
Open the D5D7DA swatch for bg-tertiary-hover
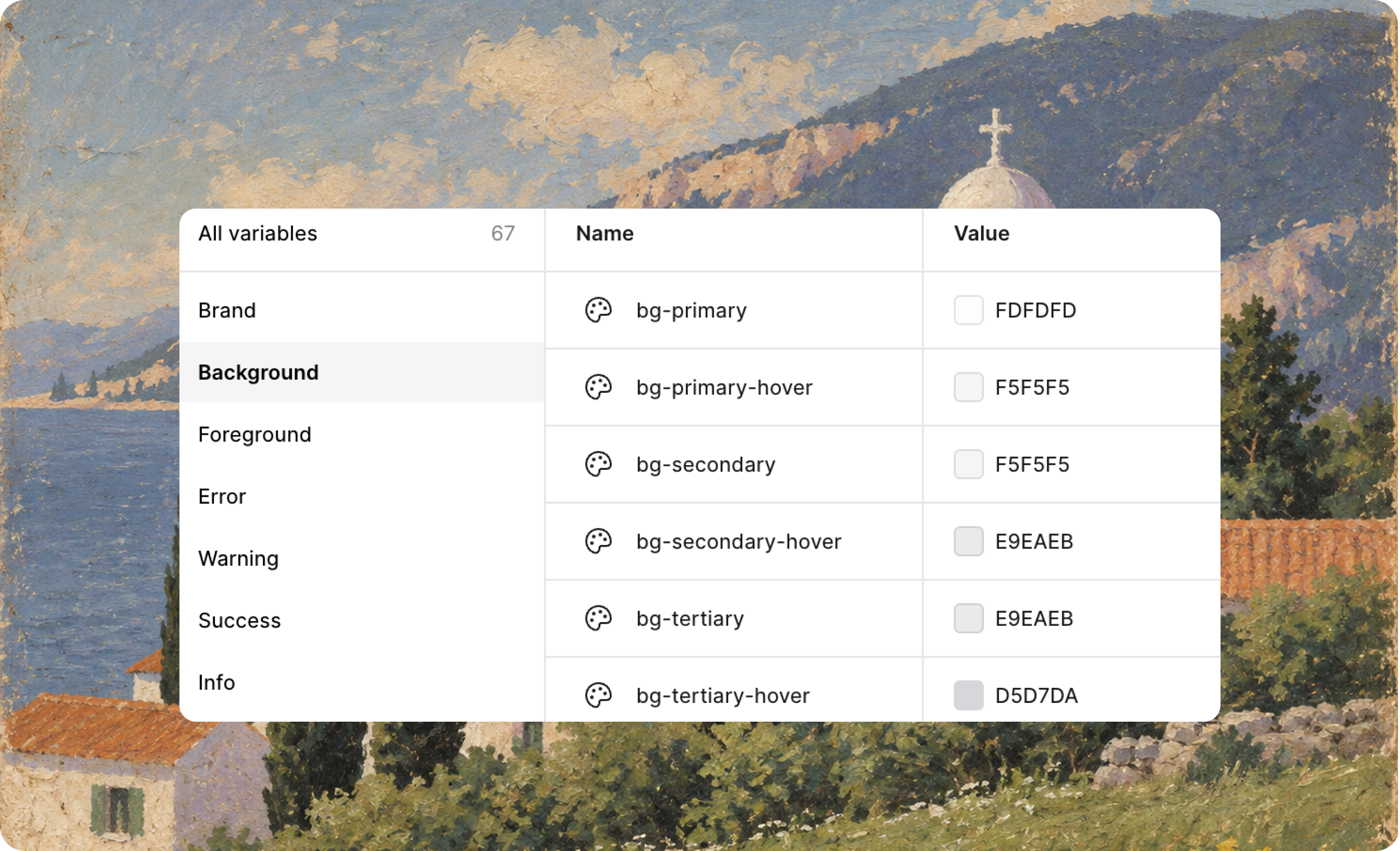pyautogui.click(x=969, y=695)
